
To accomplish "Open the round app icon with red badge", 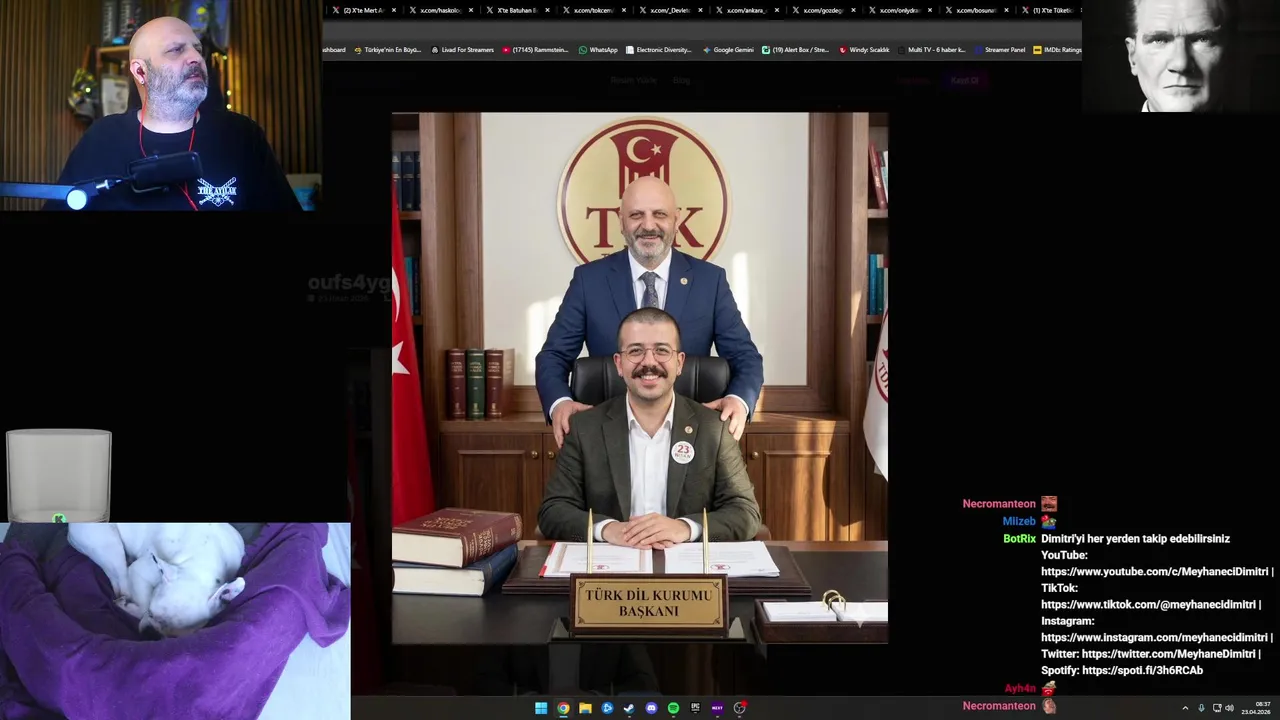I will (x=740, y=708).
